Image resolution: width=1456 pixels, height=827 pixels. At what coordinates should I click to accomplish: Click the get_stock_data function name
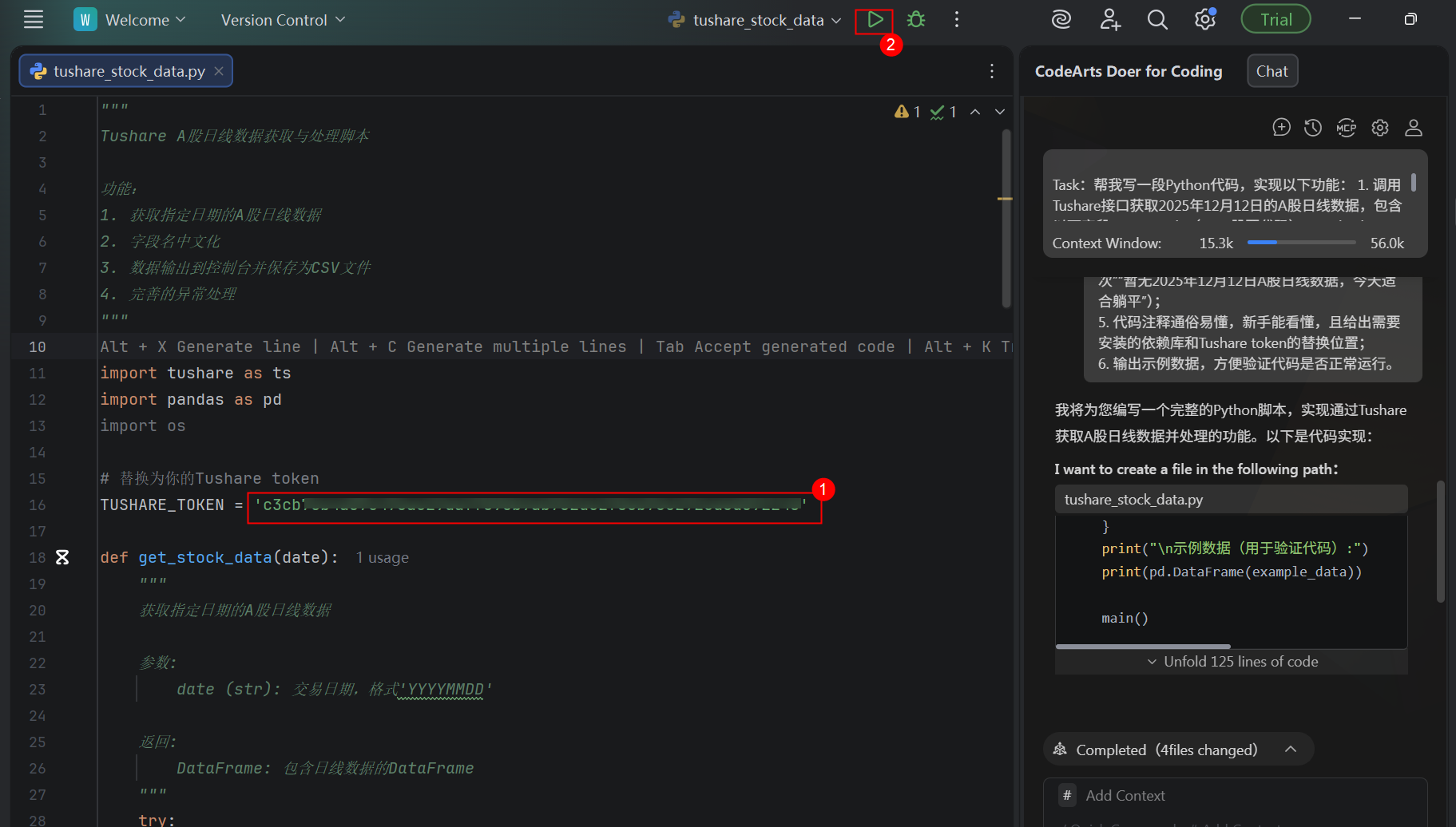coord(205,558)
